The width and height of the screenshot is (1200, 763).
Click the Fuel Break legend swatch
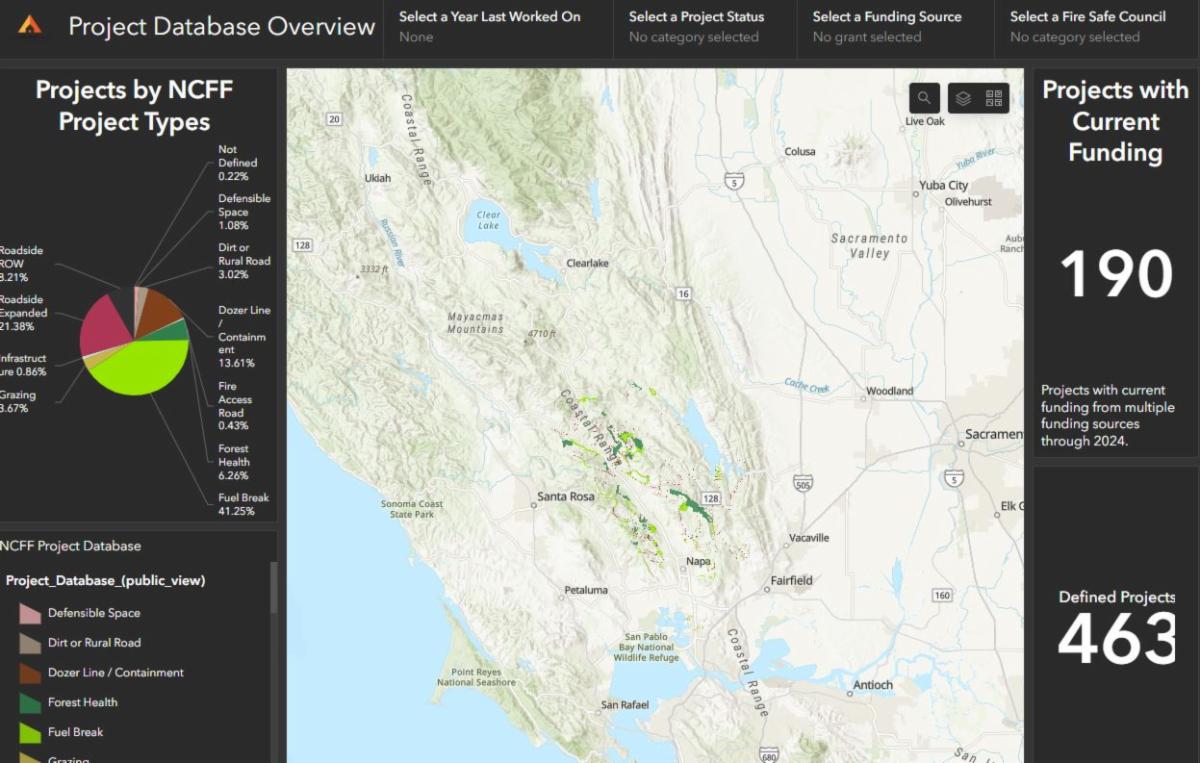click(30, 733)
